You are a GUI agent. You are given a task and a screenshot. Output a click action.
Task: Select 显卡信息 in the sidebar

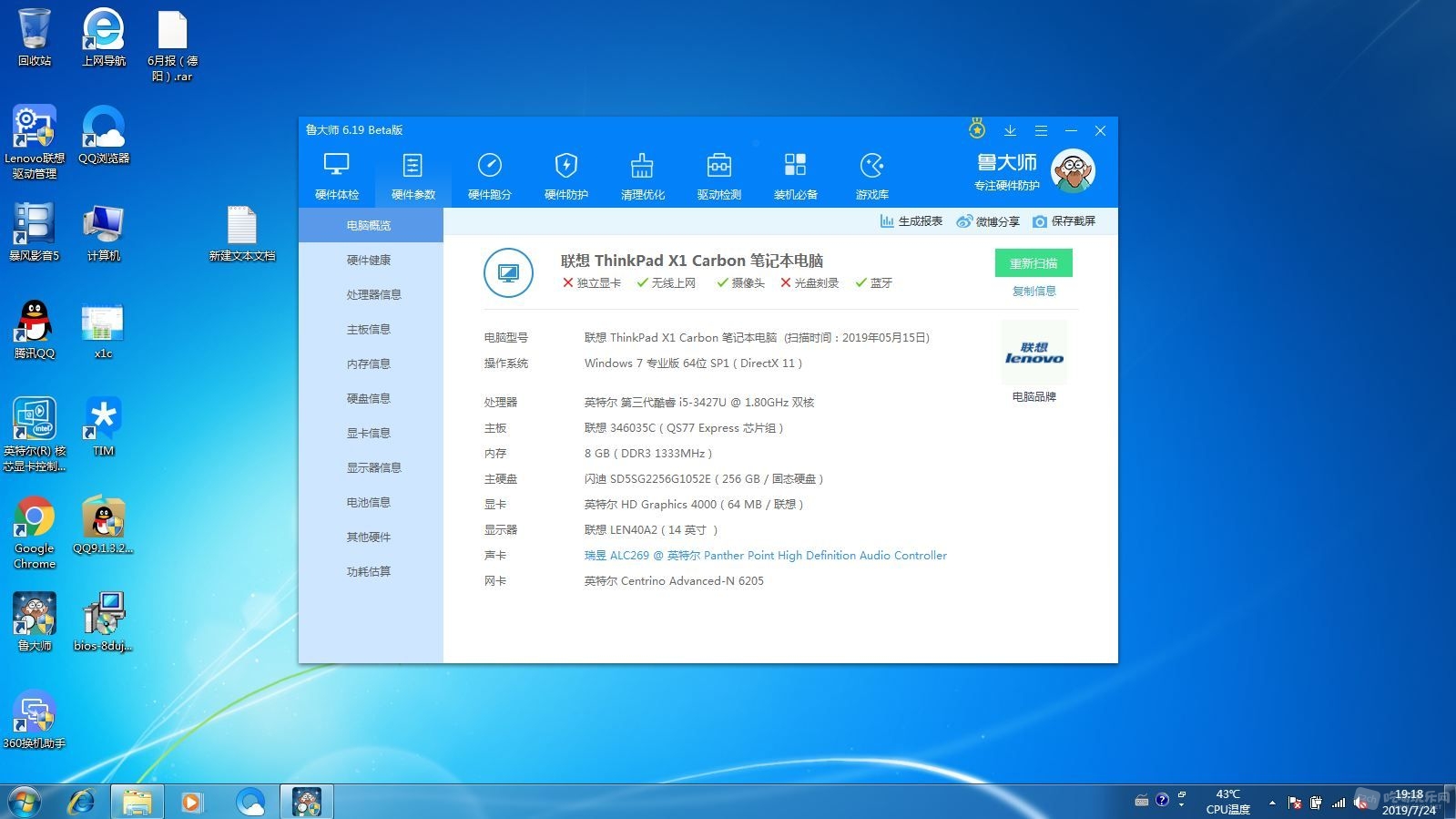tap(371, 433)
